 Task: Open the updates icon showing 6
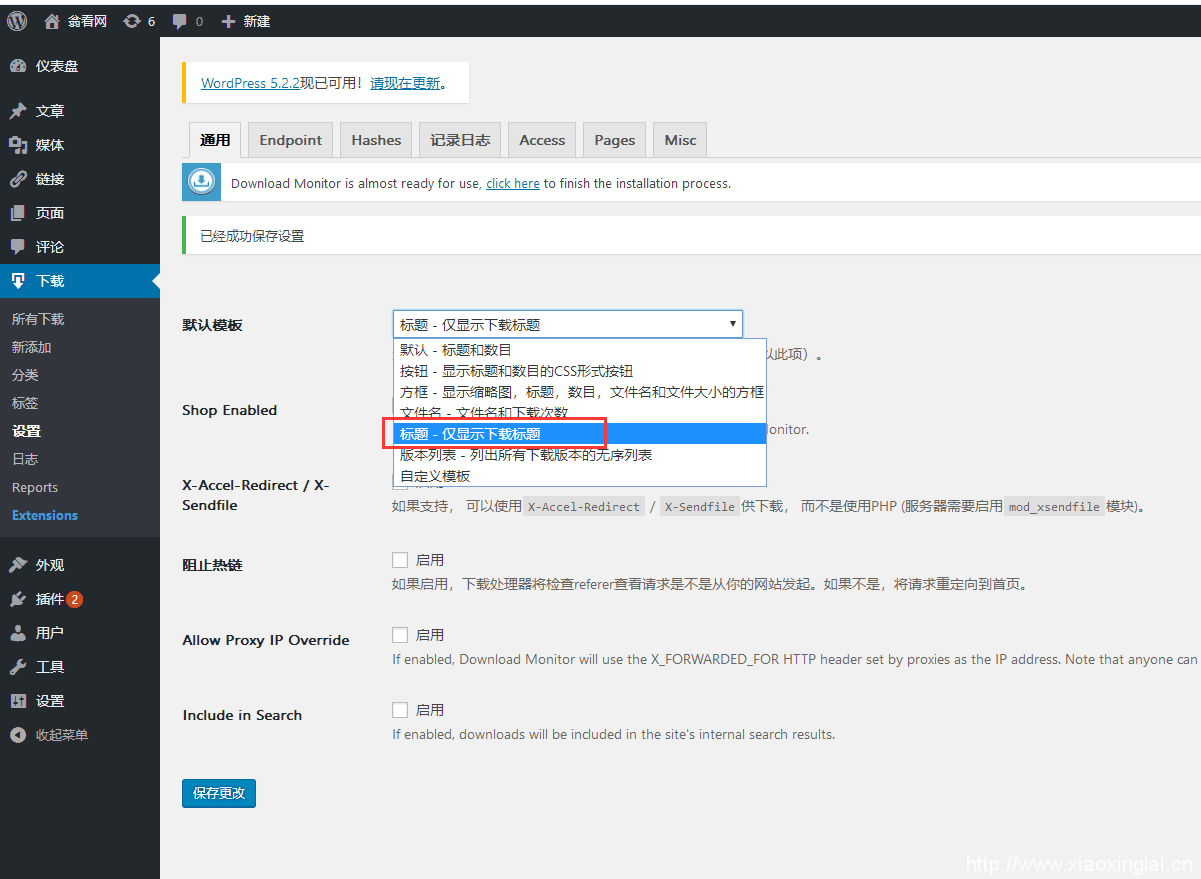click(132, 21)
